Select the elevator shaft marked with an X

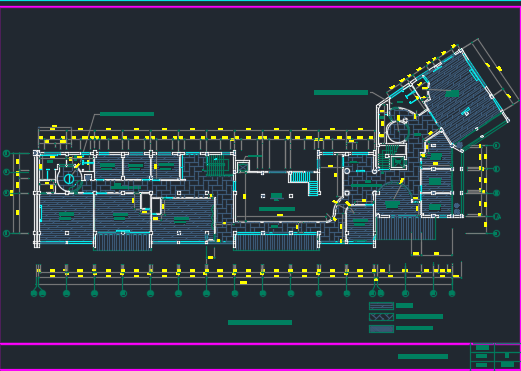(x=398, y=162)
